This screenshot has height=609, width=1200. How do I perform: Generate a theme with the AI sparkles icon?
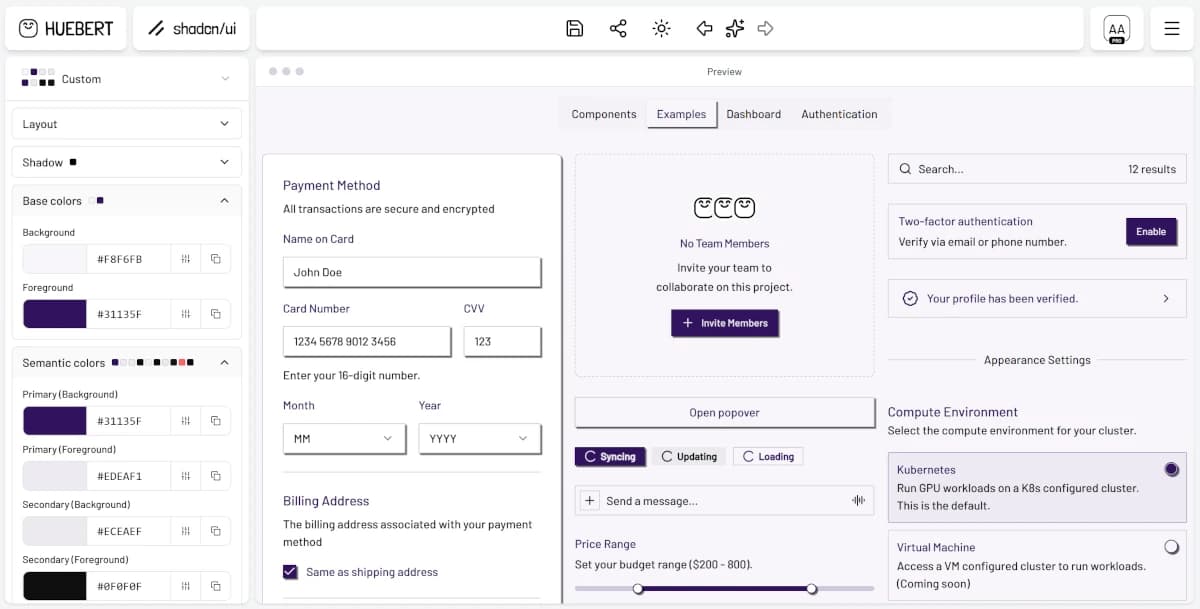735,28
